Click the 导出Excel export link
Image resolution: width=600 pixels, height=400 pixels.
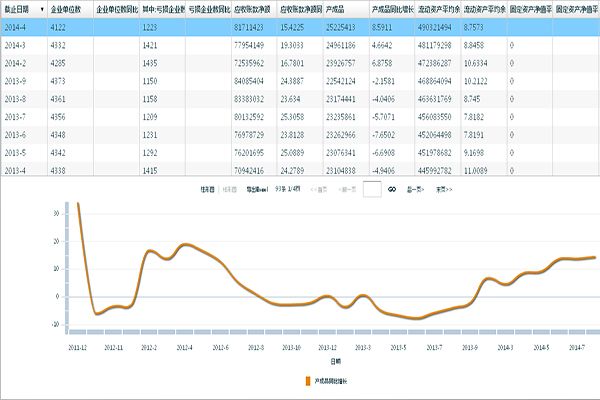point(257,189)
